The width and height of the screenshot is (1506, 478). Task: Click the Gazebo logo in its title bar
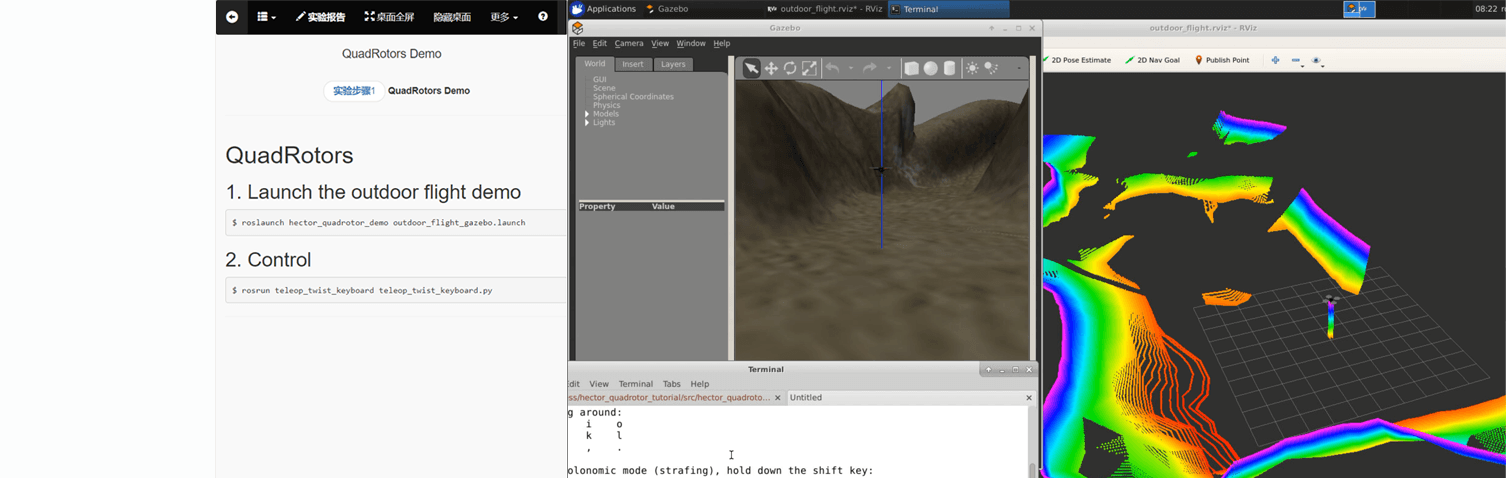577,28
